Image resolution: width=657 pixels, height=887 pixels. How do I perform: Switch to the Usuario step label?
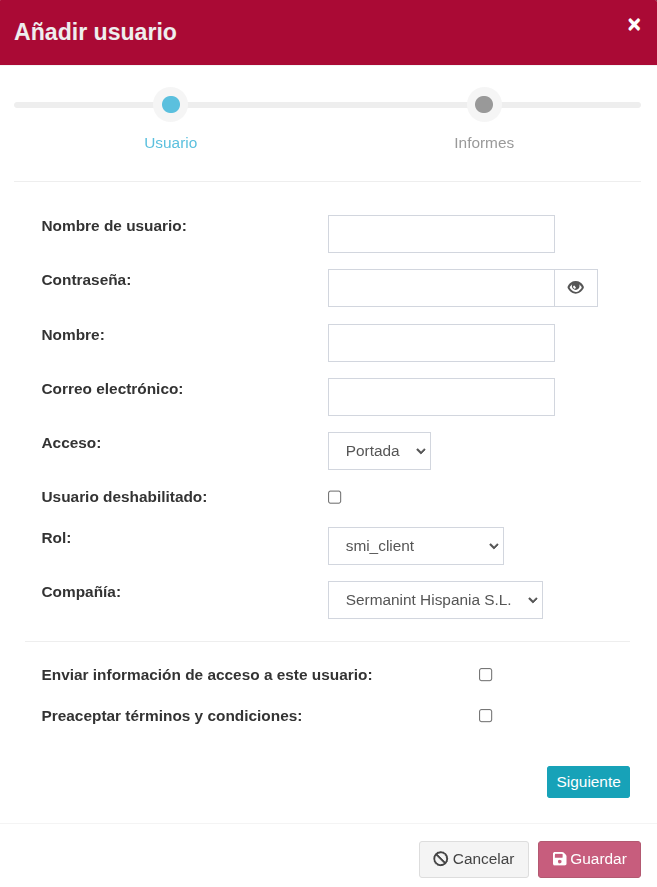171,143
